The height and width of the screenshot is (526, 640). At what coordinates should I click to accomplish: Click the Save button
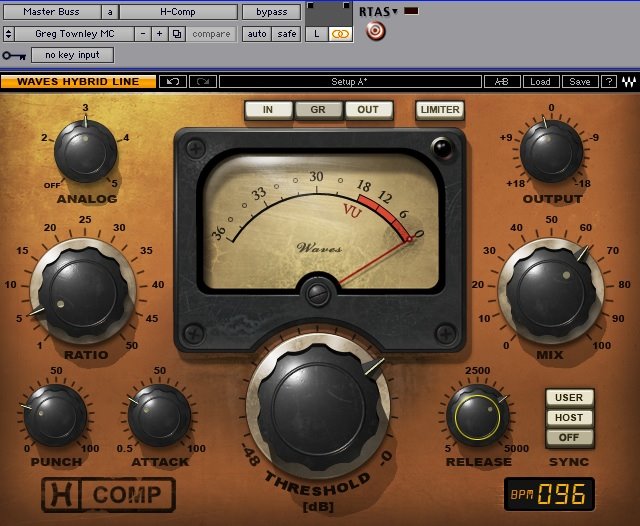580,82
